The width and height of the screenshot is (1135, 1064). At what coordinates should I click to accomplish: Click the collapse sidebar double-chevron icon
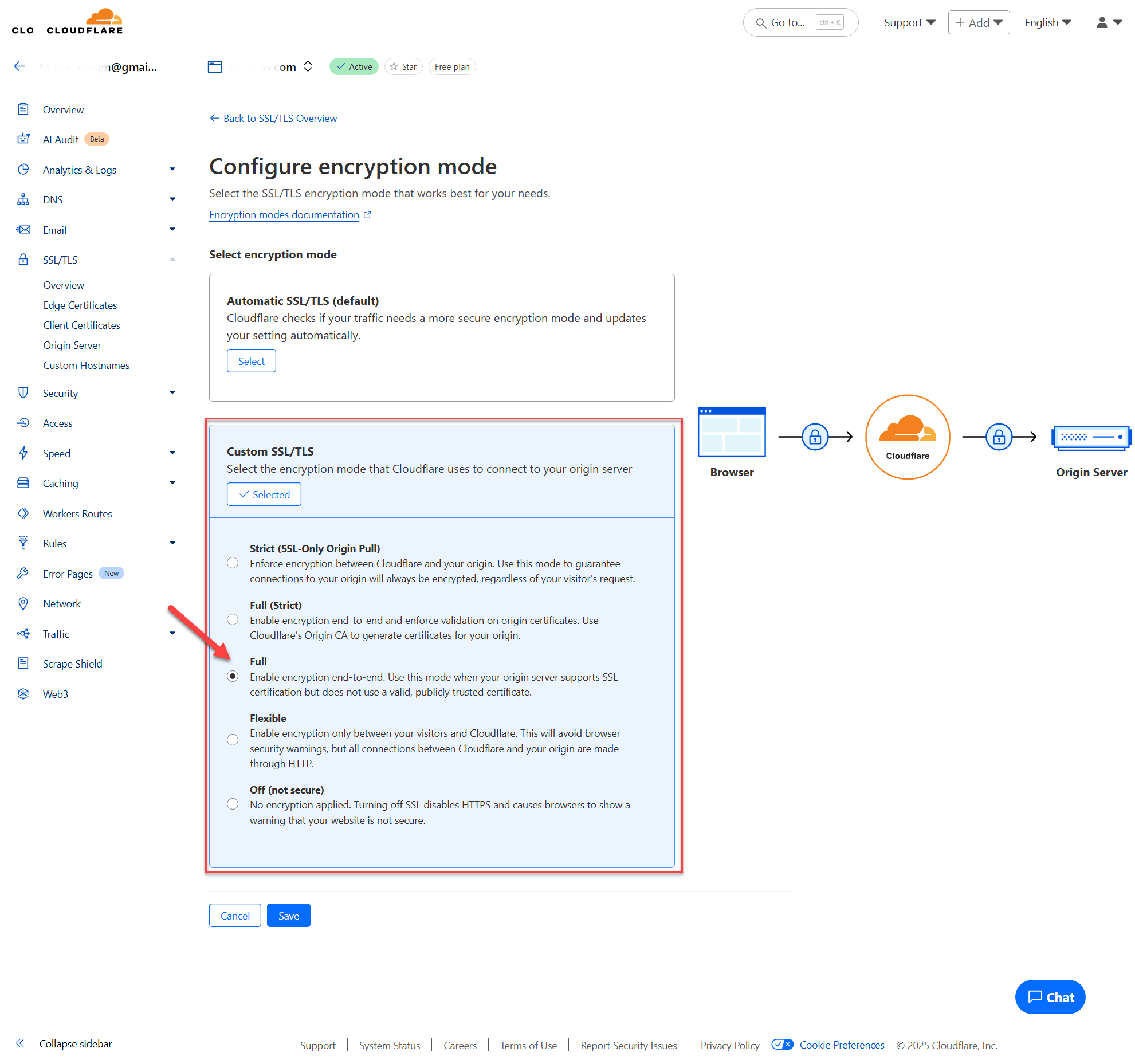(20, 1043)
